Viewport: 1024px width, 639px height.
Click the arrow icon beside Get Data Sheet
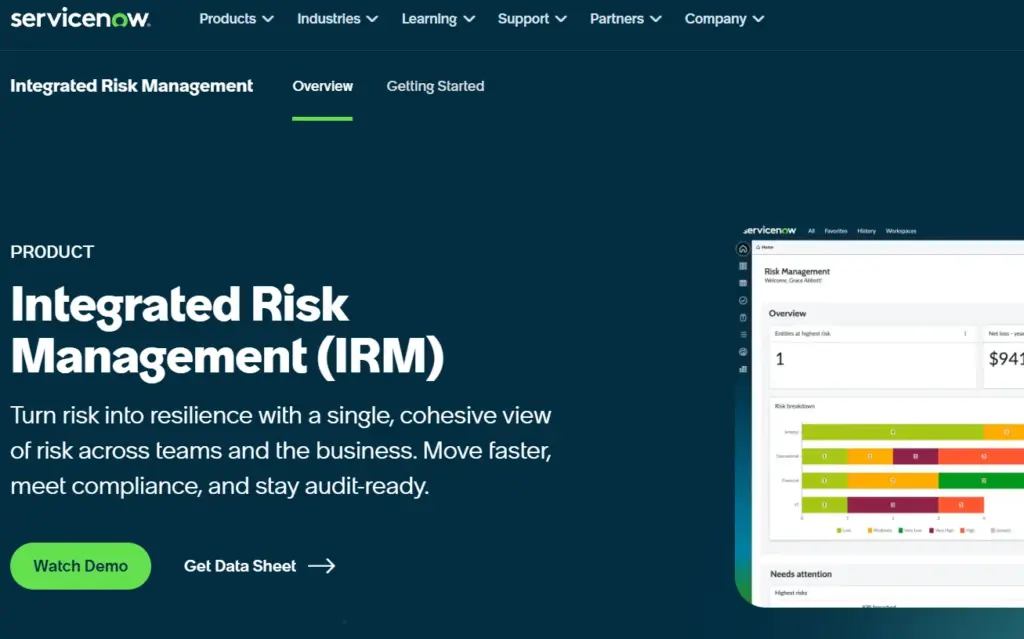coord(321,566)
